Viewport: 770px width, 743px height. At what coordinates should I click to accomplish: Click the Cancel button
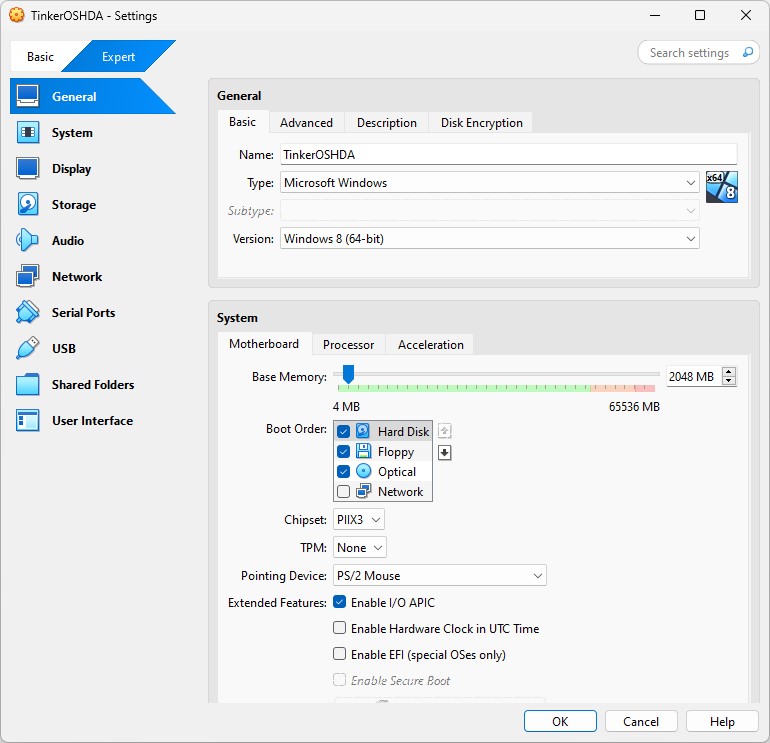tap(641, 721)
